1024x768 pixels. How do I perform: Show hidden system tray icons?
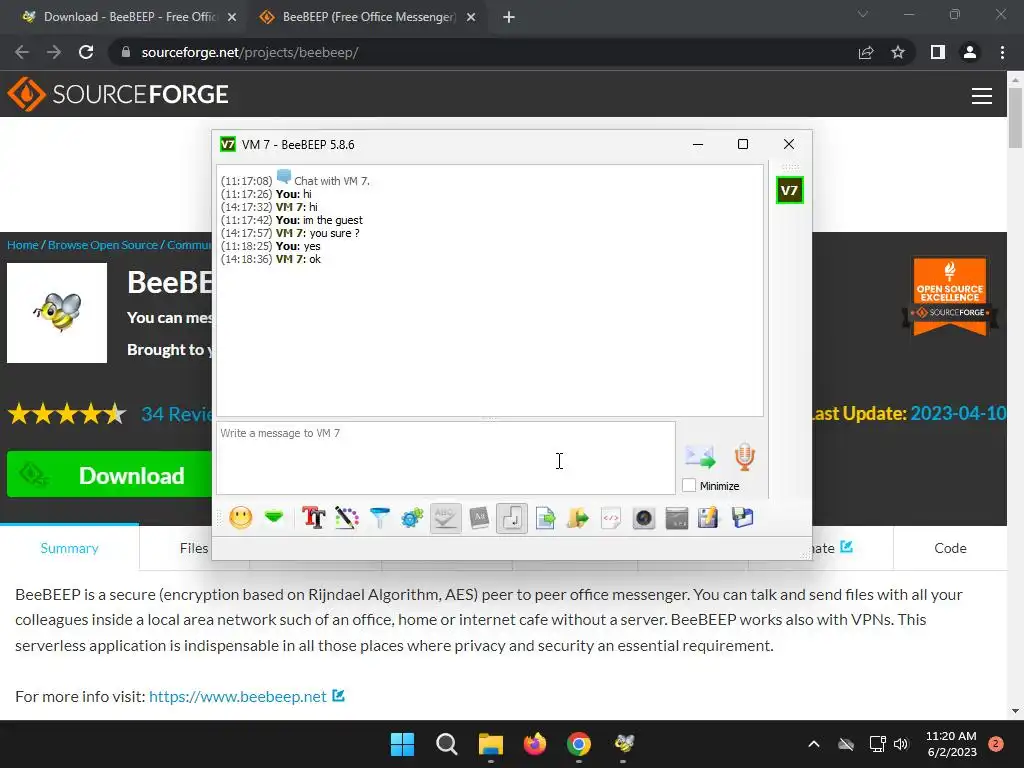pyautogui.click(x=814, y=744)
